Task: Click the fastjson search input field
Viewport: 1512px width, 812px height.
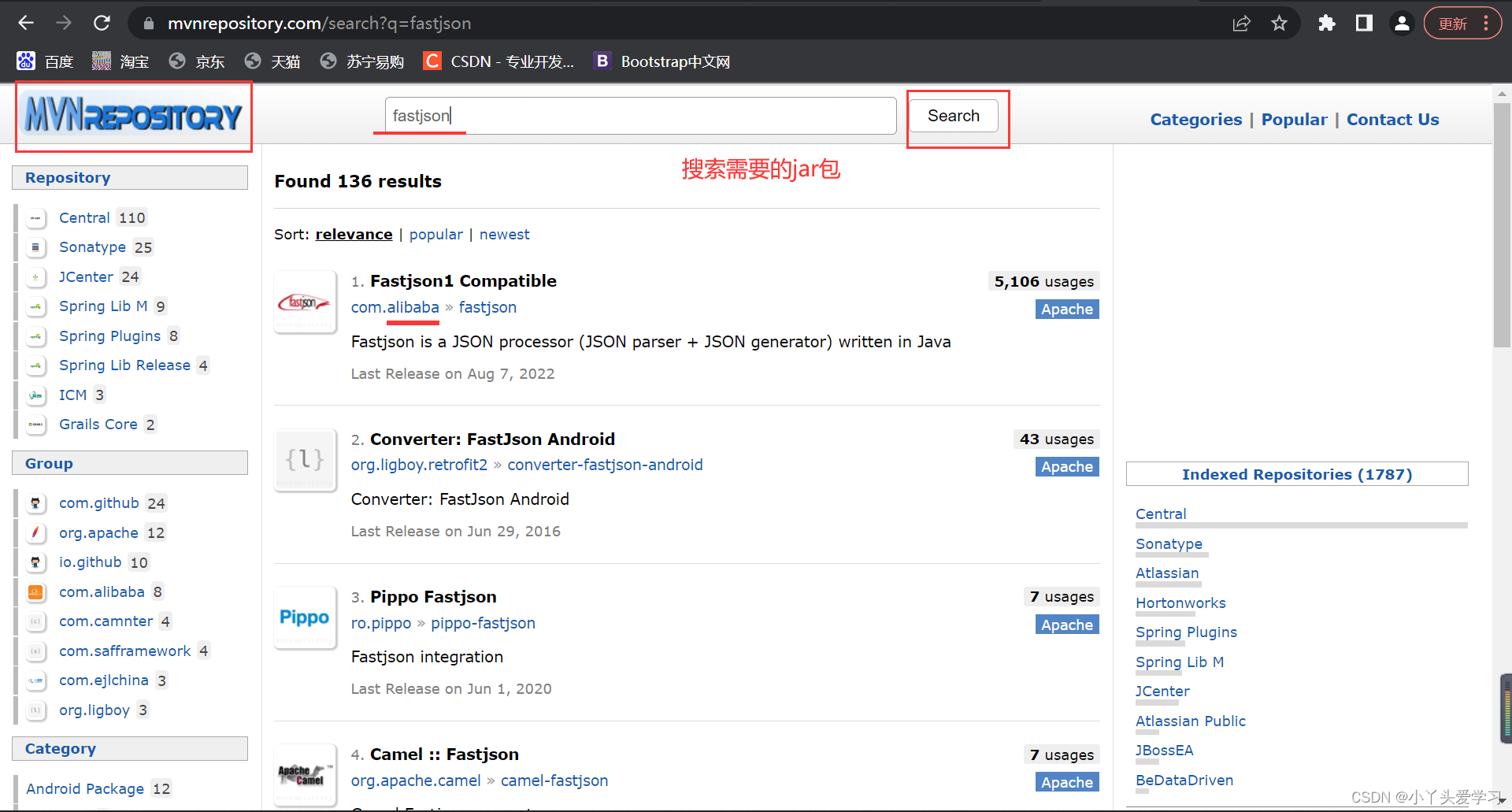Action: 640,116
